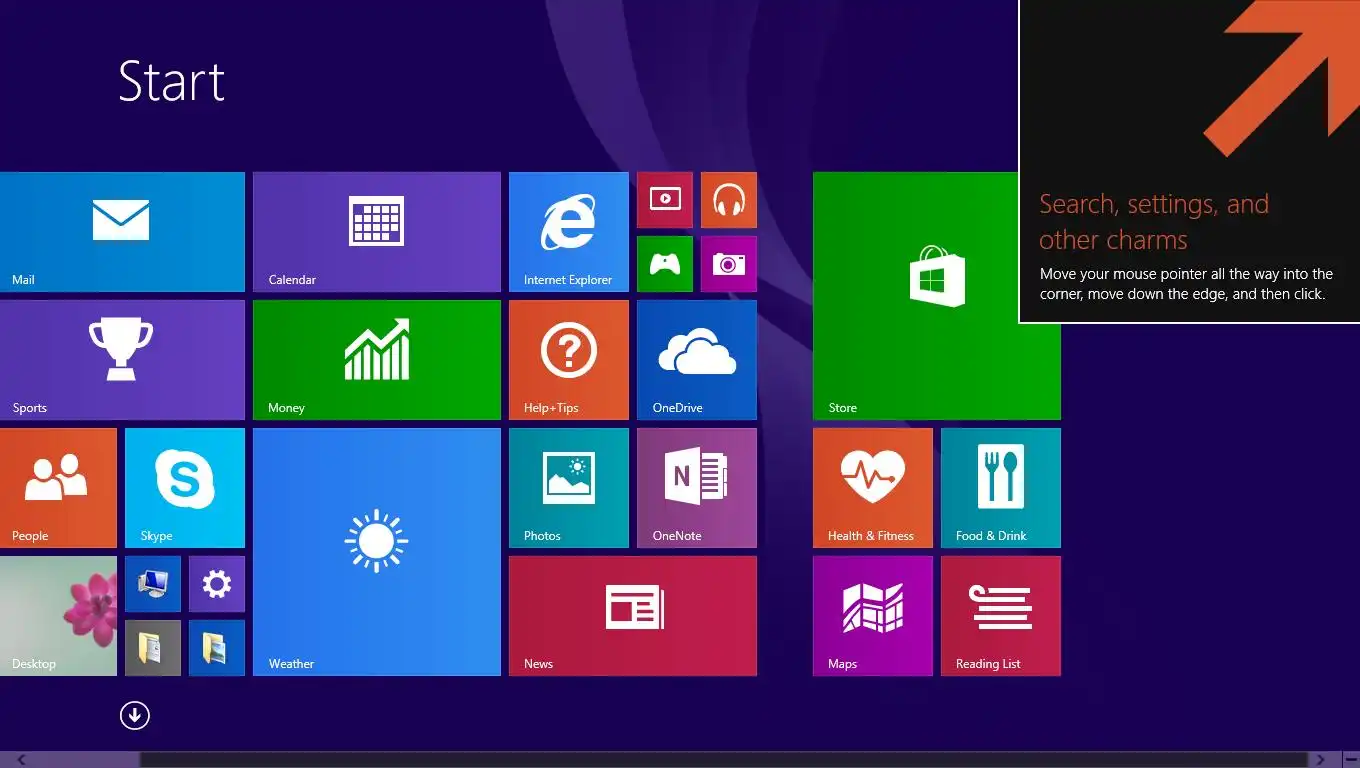Open the Photos tile

[x=569, y=488]
